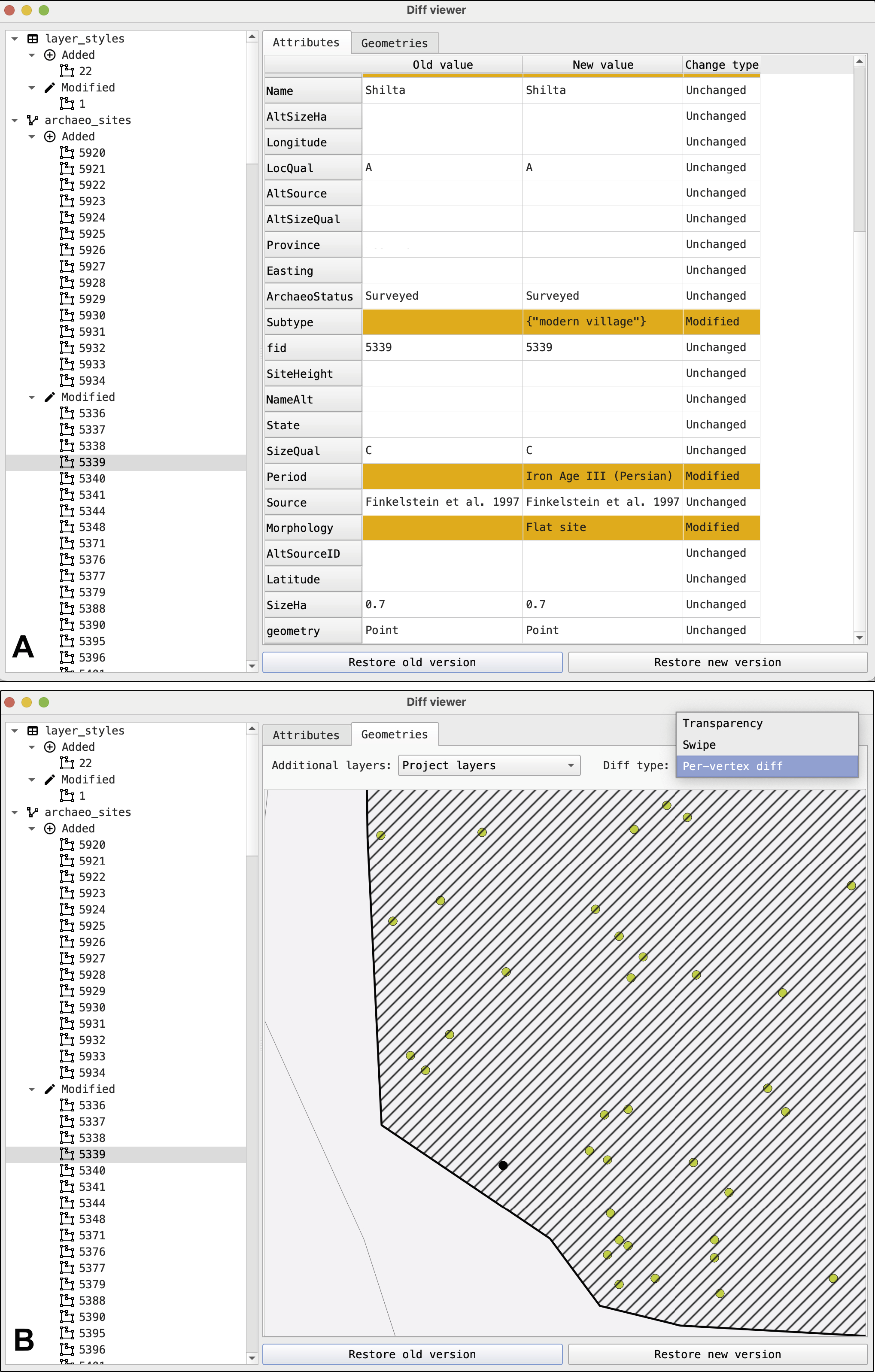The height and width of the screenshot is (1372, 875).
Task: Click the feature icon beside 22 in window A
Action: [x=67, y=71]
